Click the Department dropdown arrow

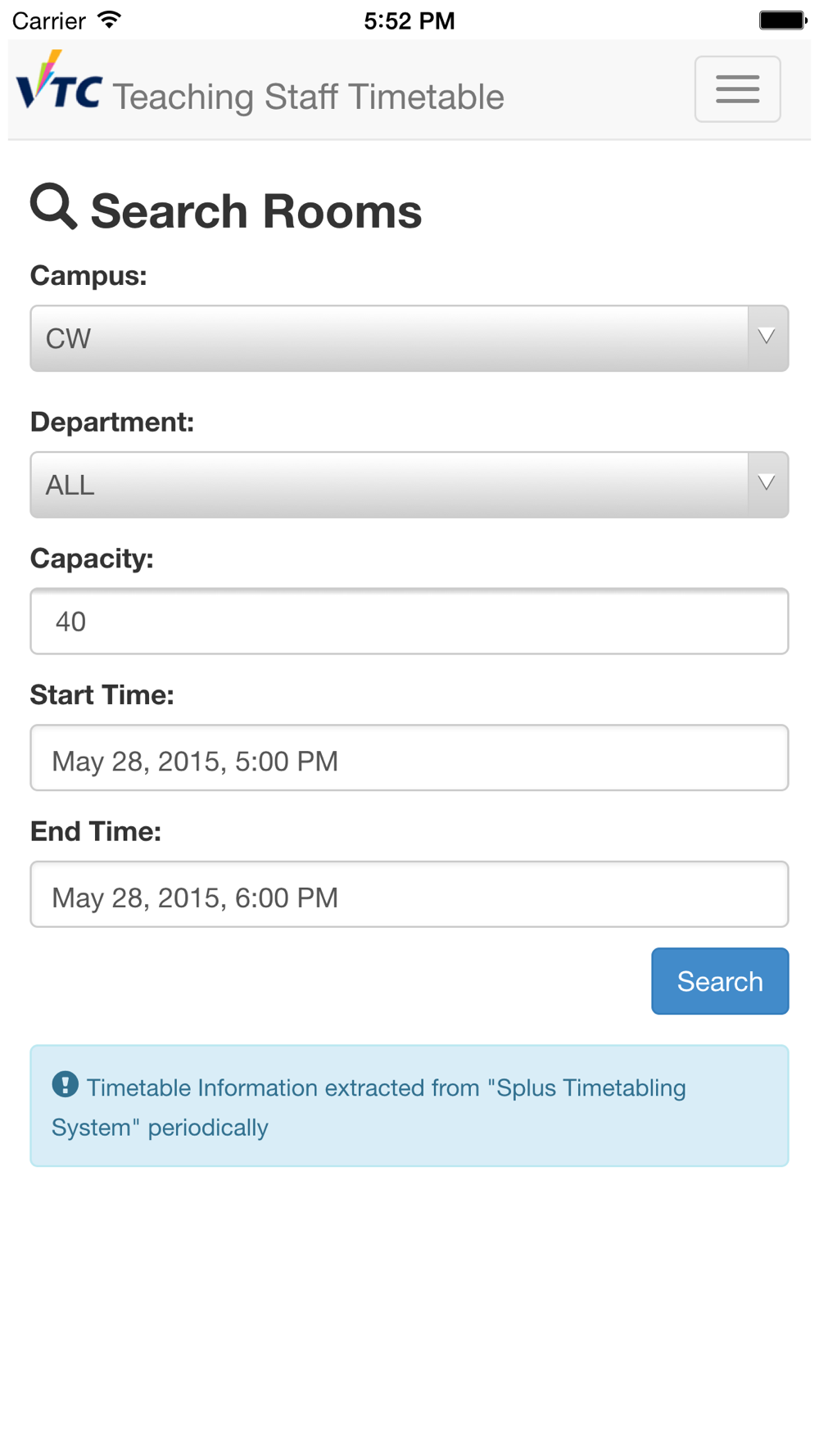767,484
